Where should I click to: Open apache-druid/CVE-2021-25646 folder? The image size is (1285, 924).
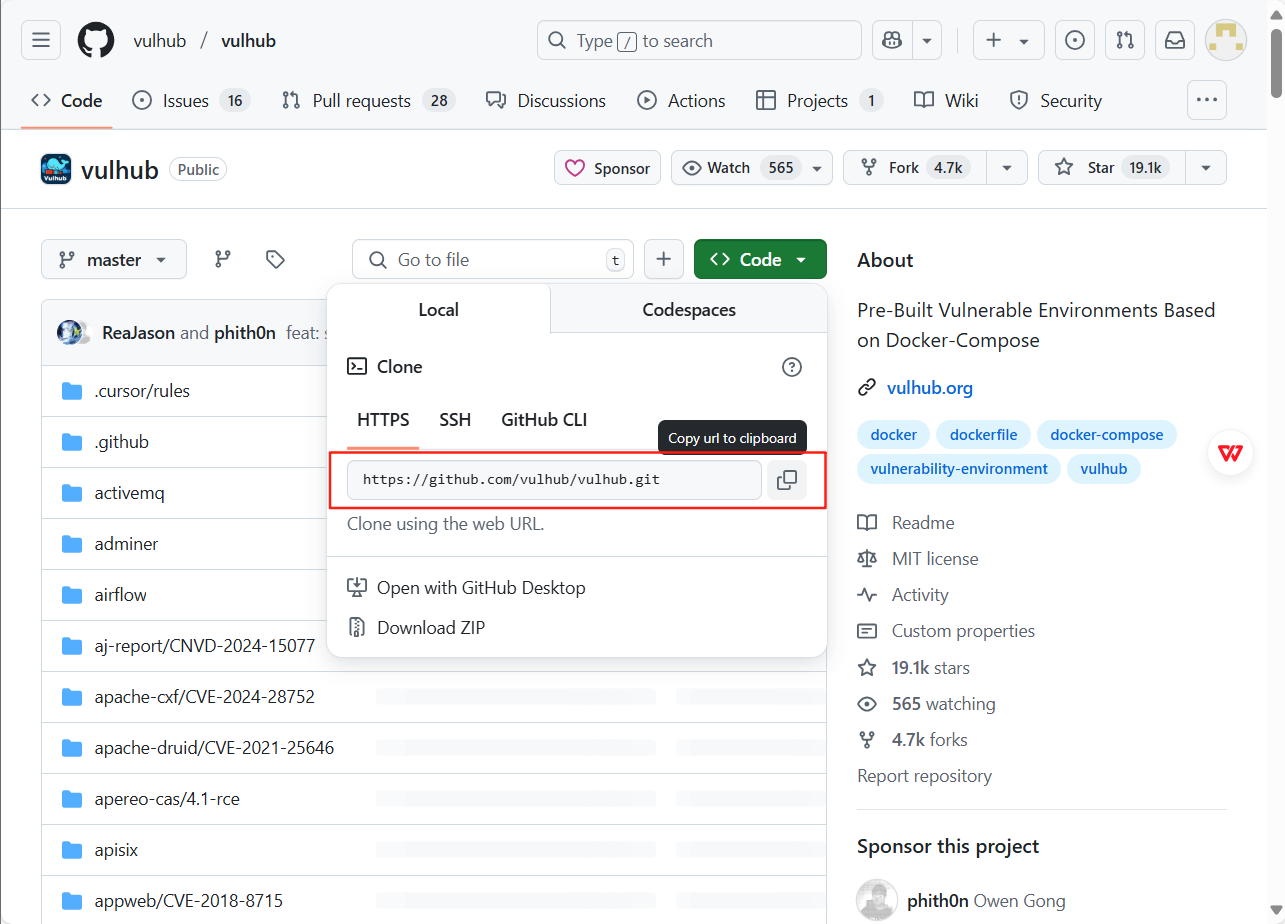click(215, 748)
